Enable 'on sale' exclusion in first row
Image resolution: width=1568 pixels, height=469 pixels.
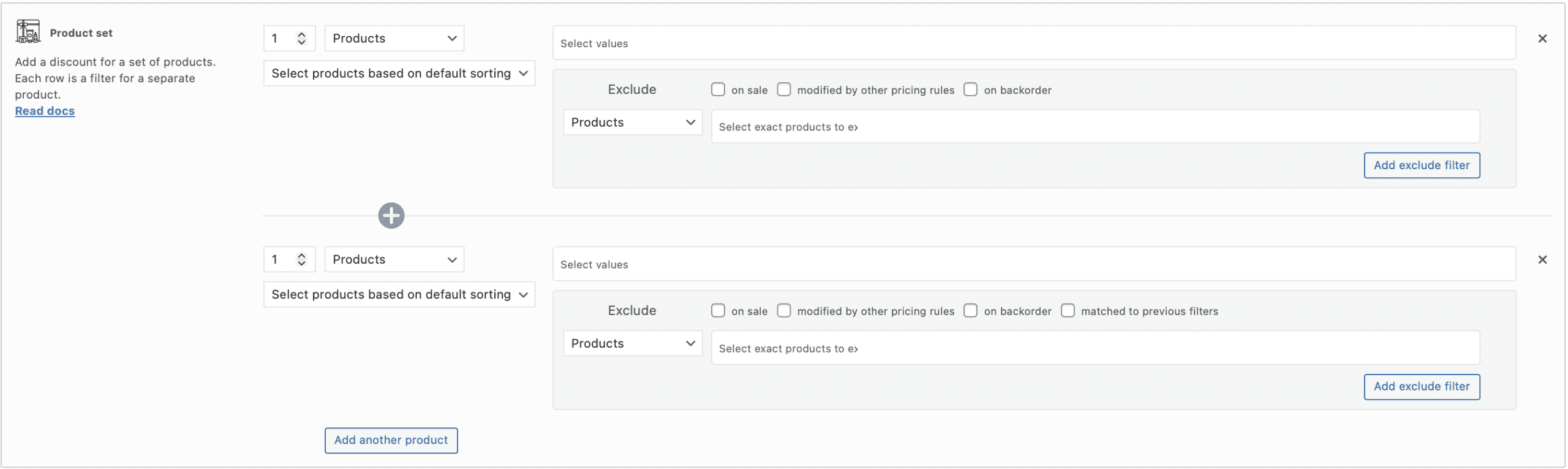[718, 90]
